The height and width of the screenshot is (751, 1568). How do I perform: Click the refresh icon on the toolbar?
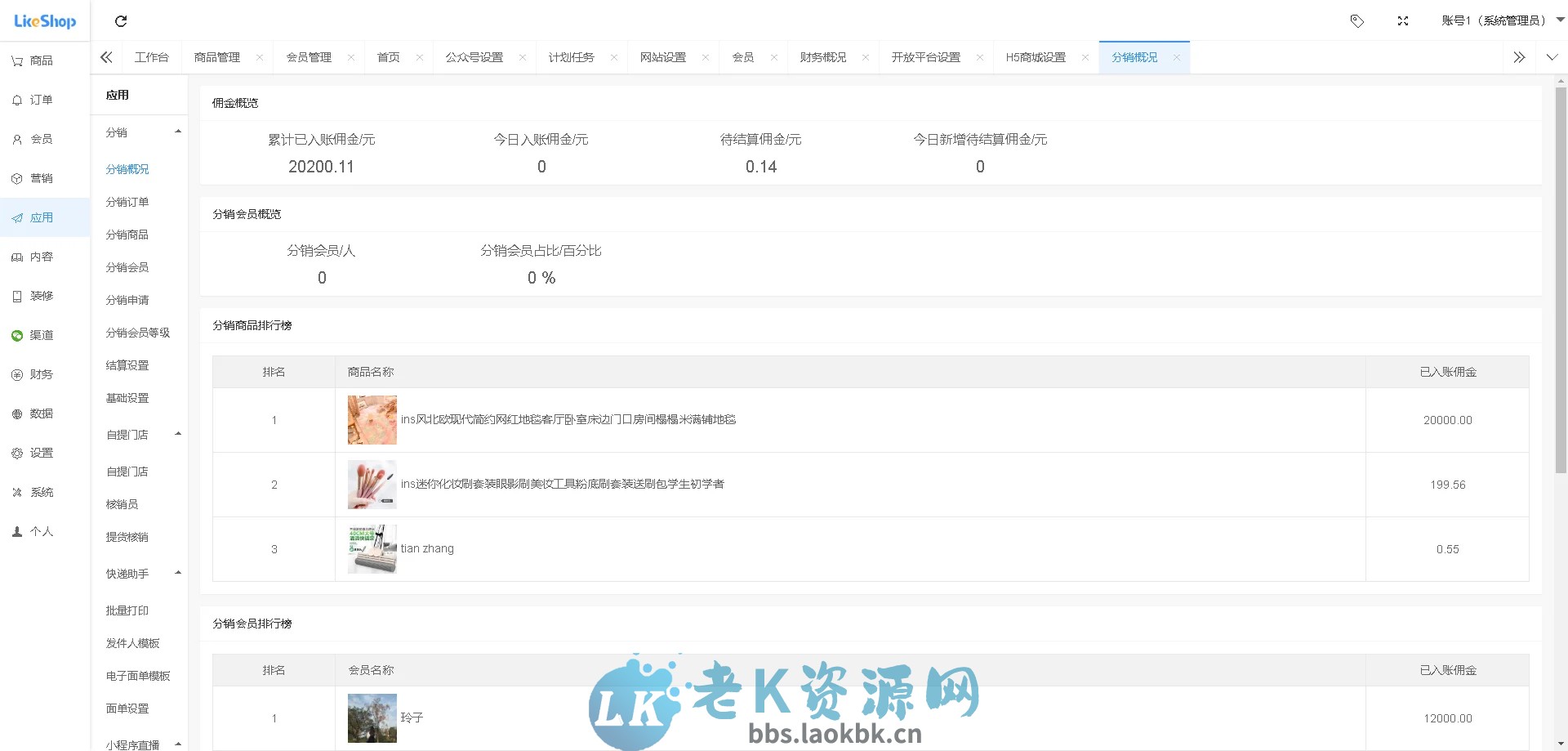click(121, 21)
